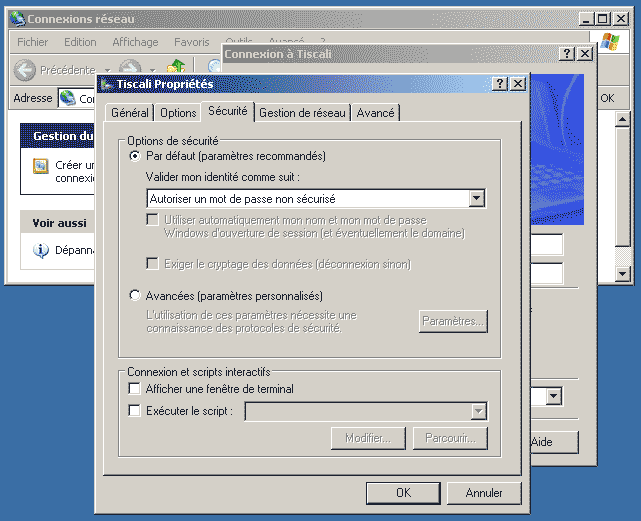This screenshot has height=521, width=641.
Task: Close the Connexion à Tiscali window
Action: 585,54
